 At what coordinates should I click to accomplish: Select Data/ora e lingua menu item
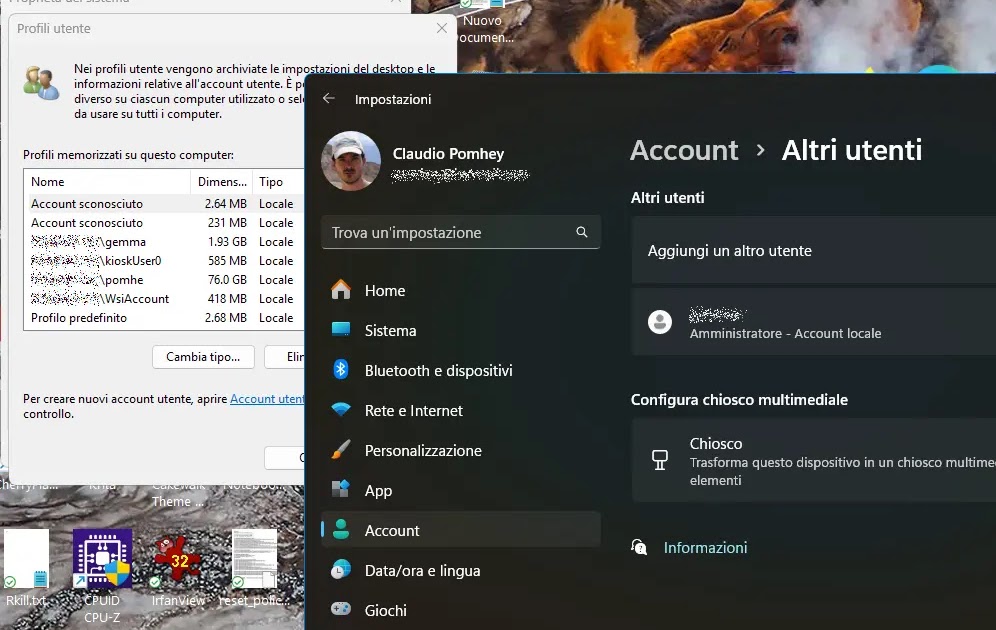point(422,570)
